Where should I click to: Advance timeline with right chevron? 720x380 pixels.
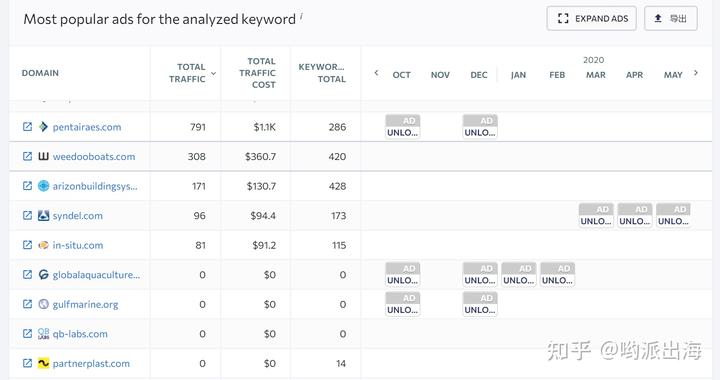[696, 73]
